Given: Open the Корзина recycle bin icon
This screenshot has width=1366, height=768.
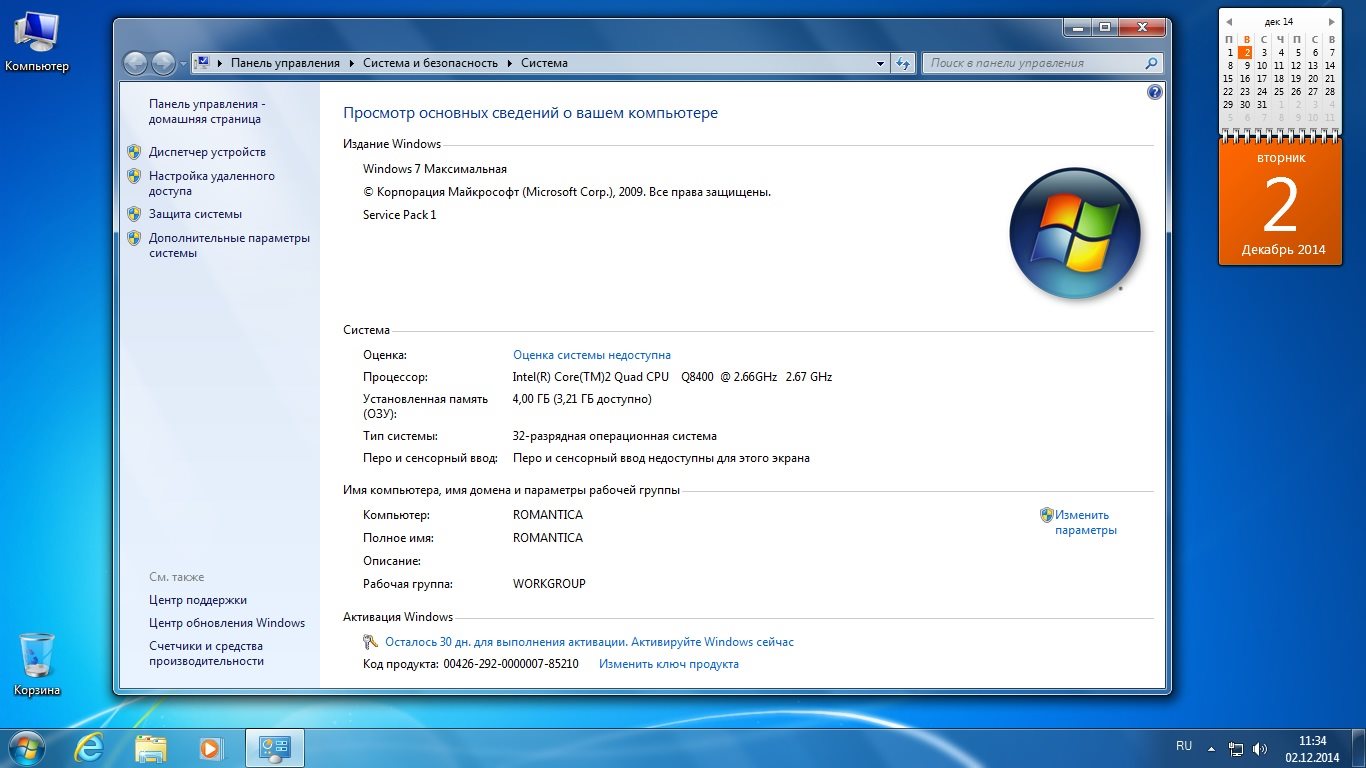Looking at the screenshot, I should coord(37,664).
